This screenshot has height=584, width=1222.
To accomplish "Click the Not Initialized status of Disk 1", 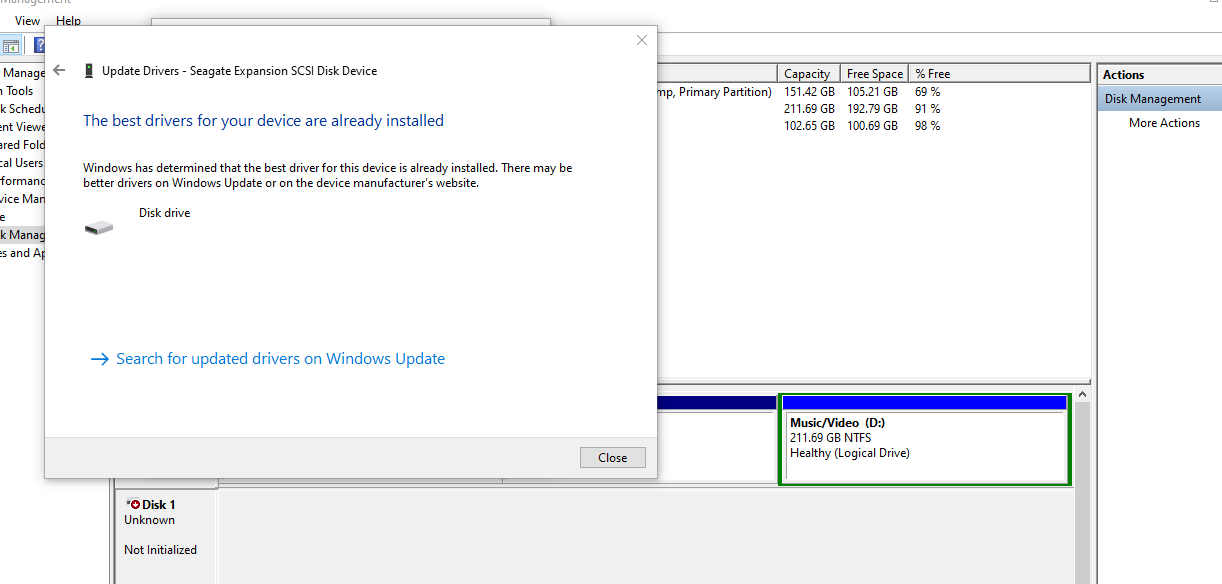I will point(160,550).
